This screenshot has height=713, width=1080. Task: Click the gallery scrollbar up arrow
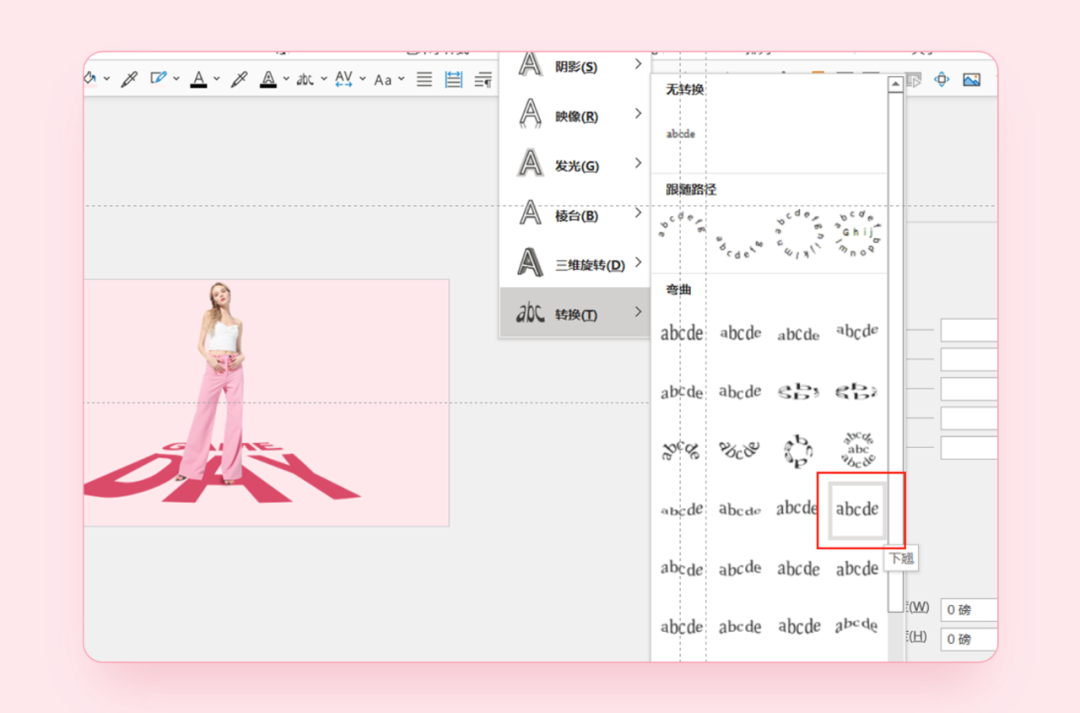895,84
